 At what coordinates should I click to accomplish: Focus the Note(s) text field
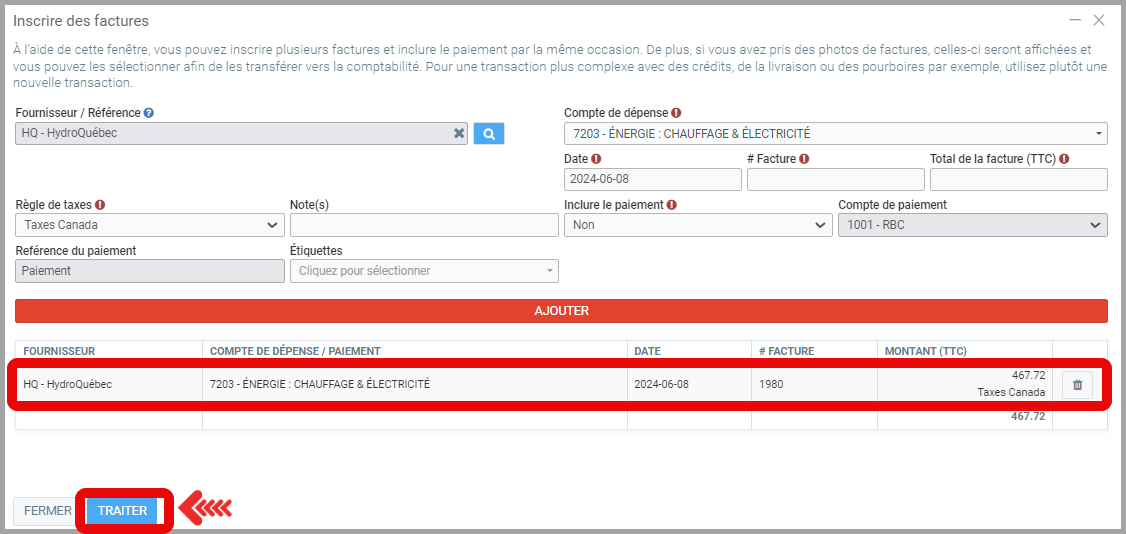click(424, 225)
